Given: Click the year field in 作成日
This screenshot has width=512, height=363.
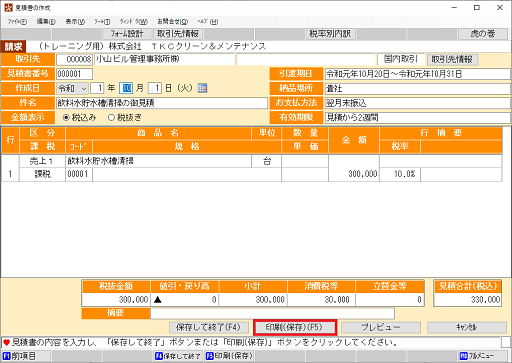Looking at the screenshot, I should pos(97,88).
